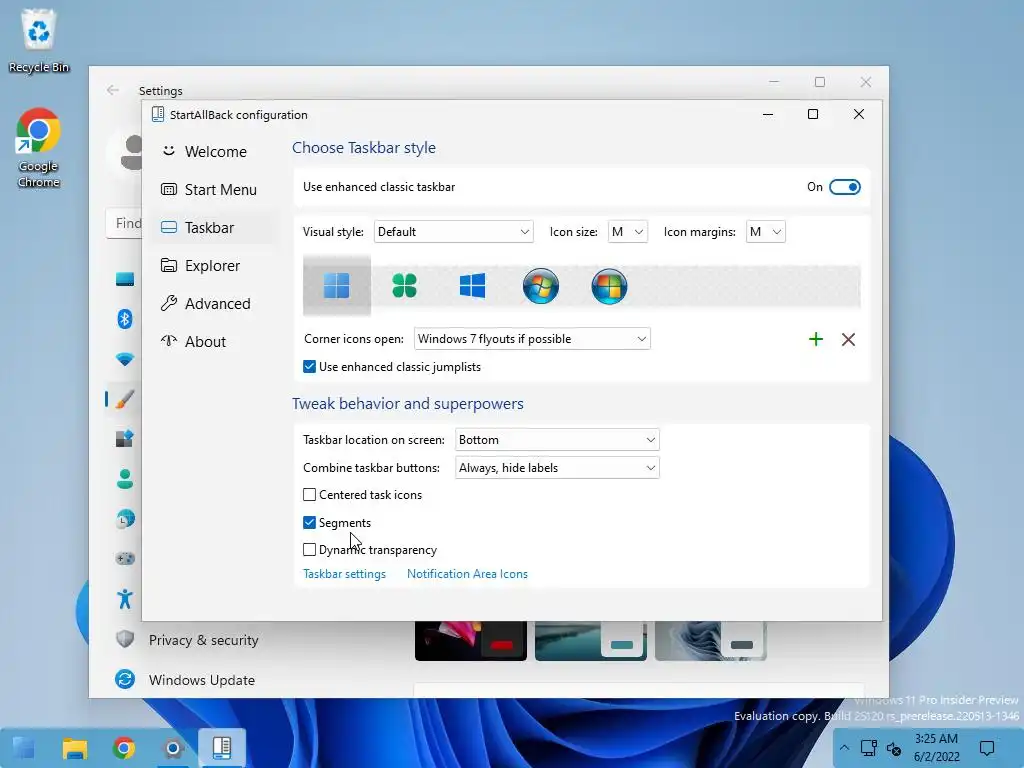The width and height of the screenshot is (1024, 768).
Task: Open Google Chrome desktop shortcut
Action: pos(39,148)
